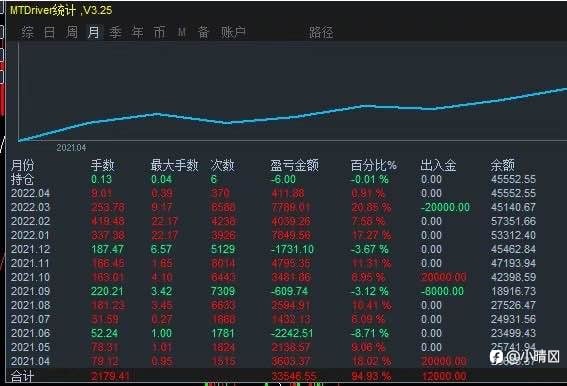Click the -609.74 loss amount

coord(290,291)
